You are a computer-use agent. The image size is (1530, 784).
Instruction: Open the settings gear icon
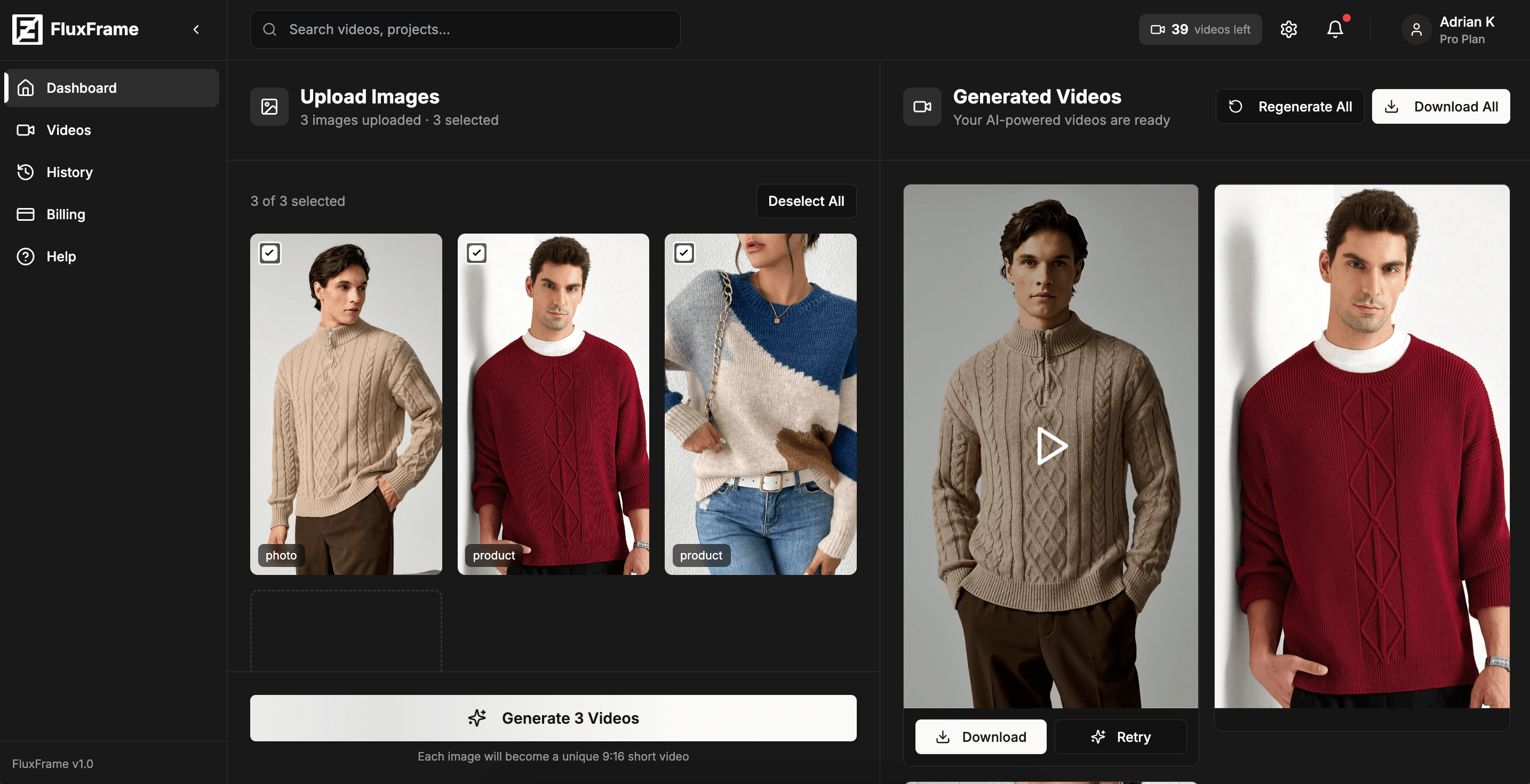click(x=1288, y=29)
